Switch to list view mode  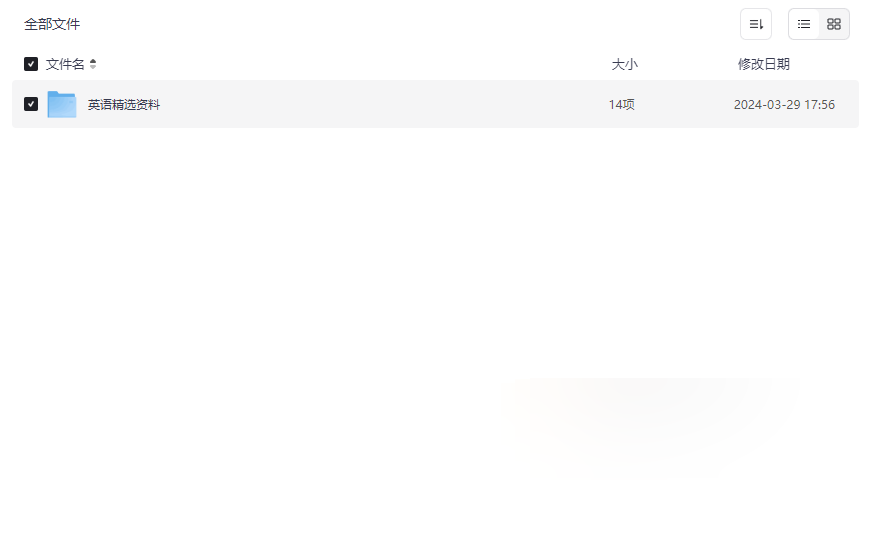tap(804, 24)
